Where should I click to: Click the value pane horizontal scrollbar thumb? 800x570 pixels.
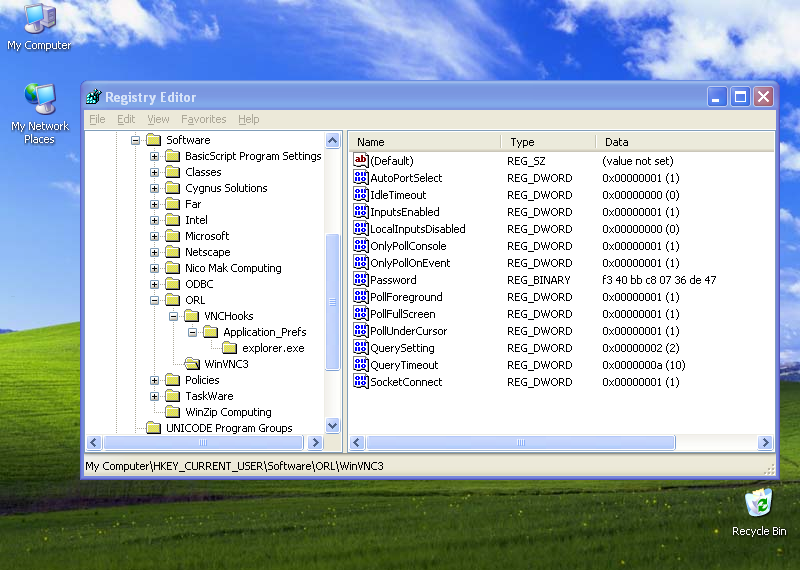coord(520,442)
